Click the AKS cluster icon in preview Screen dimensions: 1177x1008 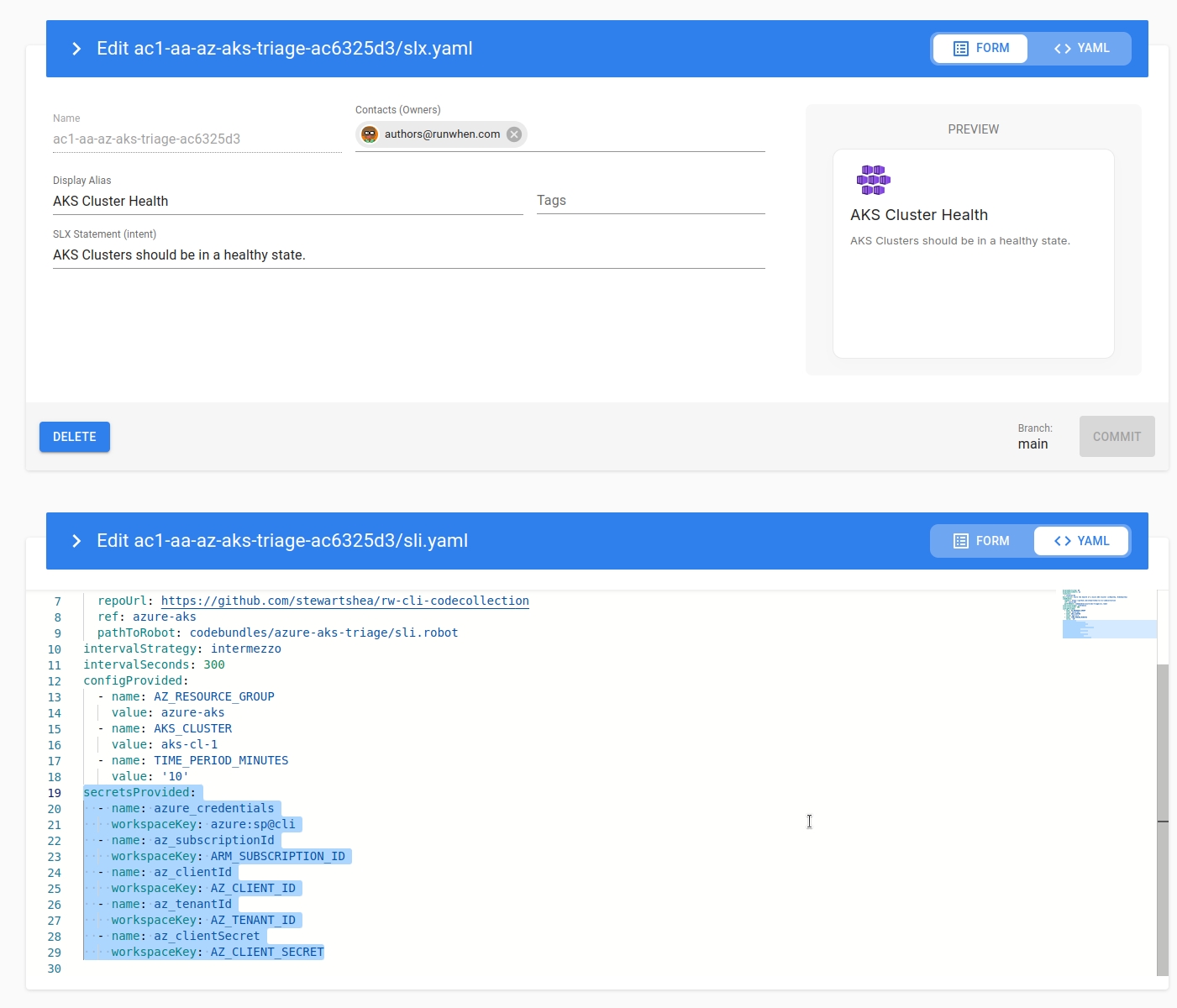click(873, 180)
